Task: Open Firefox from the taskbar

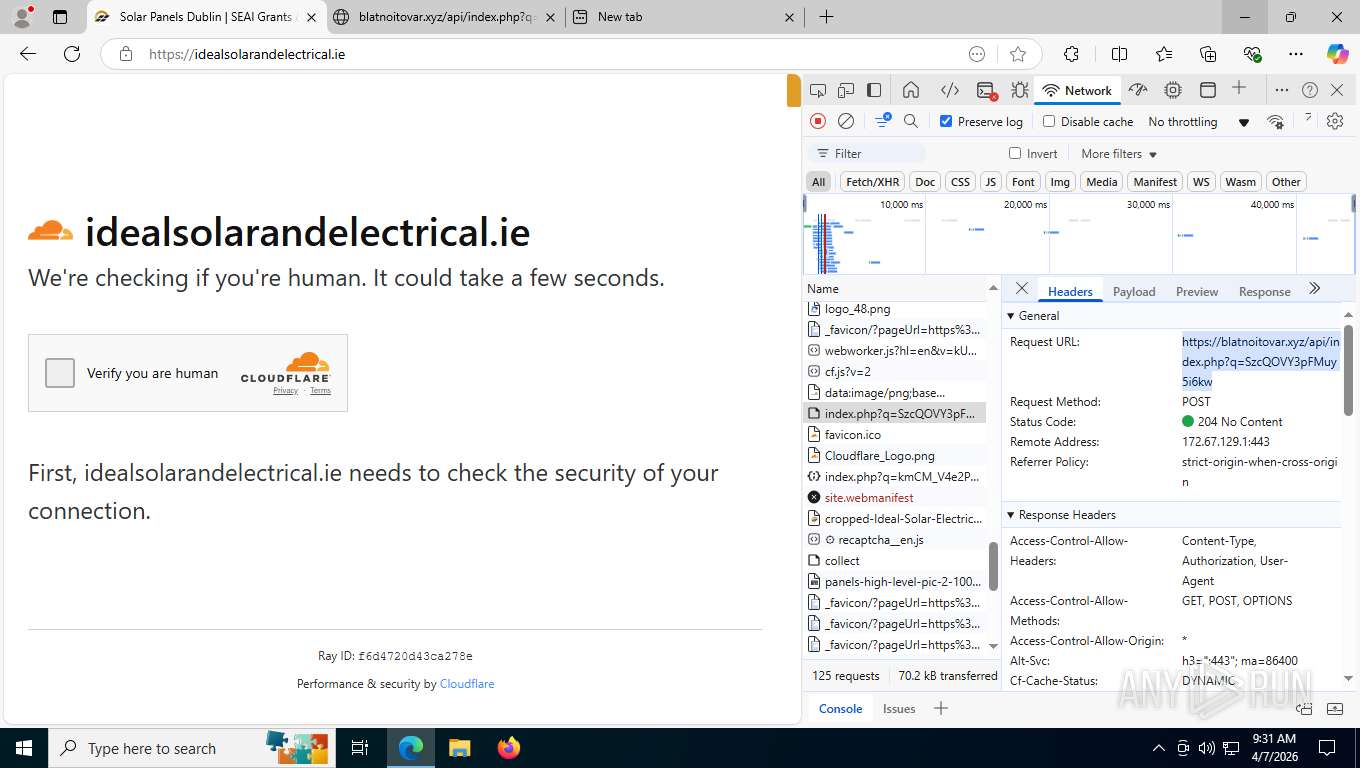Action: 509,748
